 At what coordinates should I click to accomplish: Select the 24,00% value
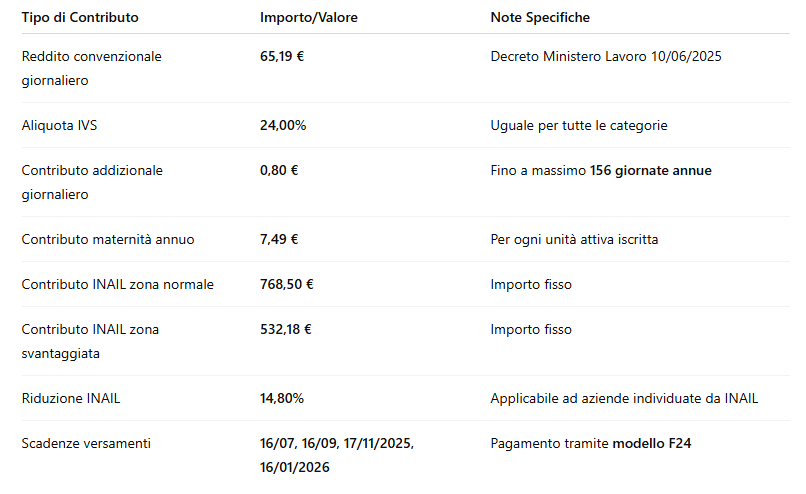283,126
